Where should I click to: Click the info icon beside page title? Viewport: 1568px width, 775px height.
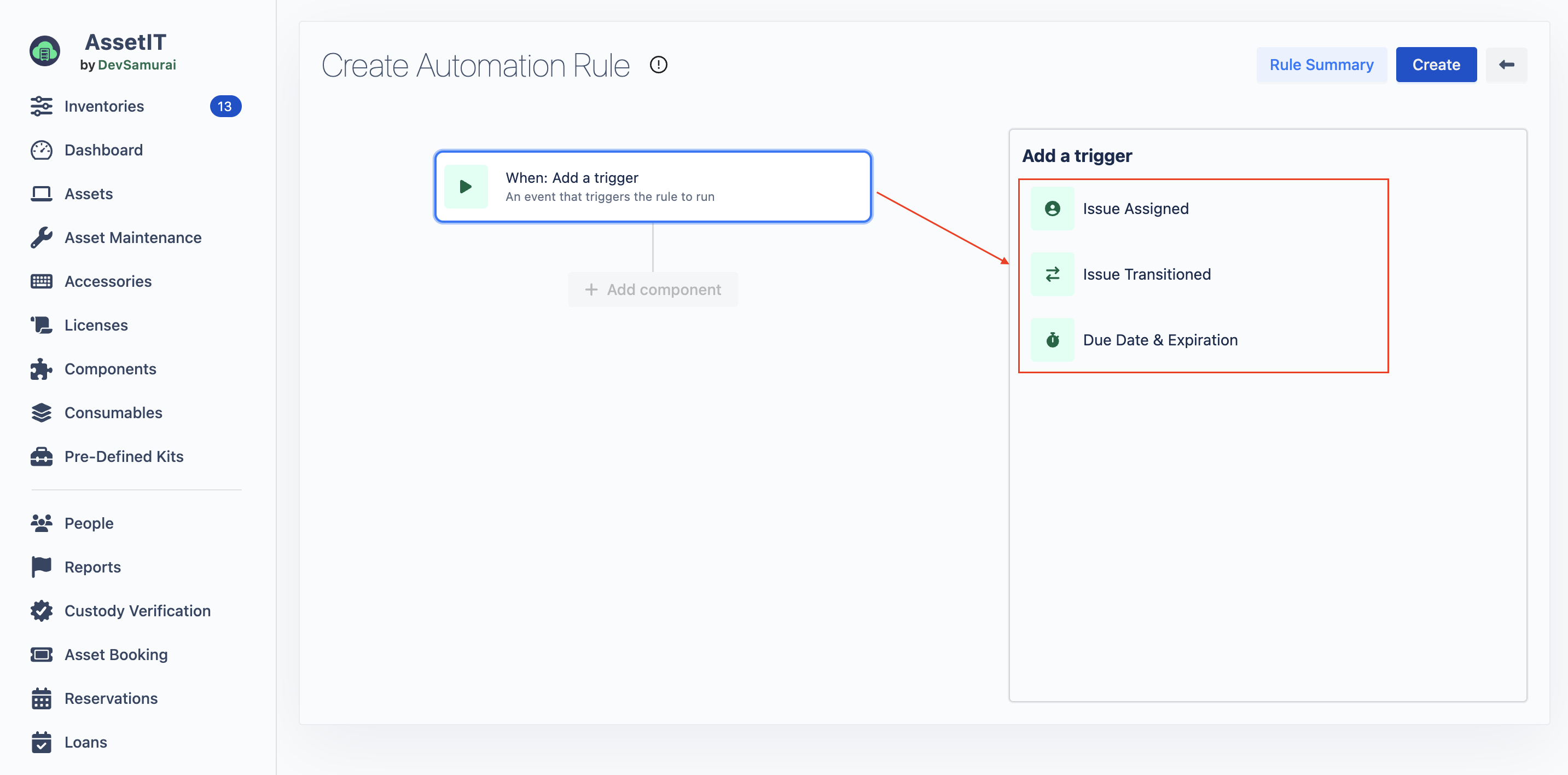point(658,65)
